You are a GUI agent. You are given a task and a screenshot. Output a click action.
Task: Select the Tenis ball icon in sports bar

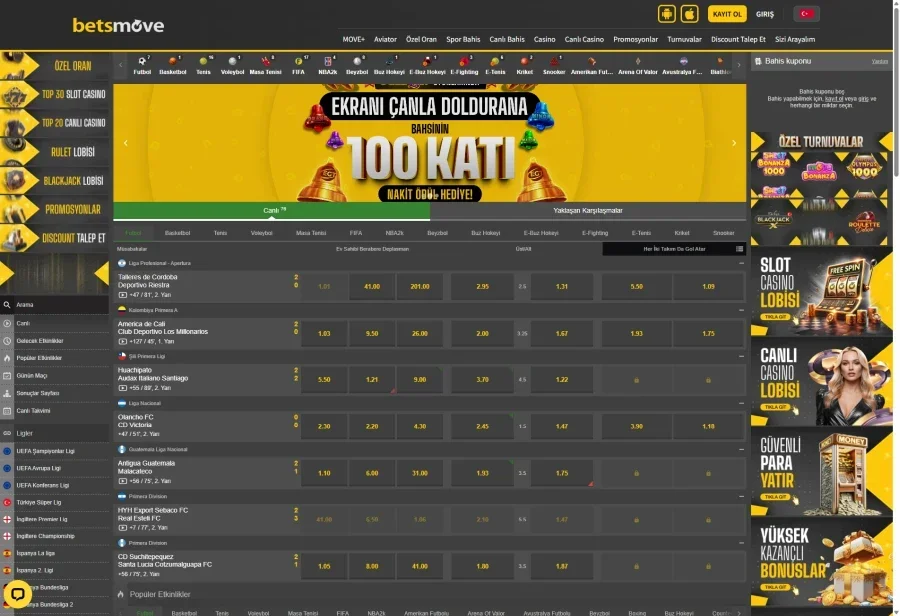(x=203, y=61)
